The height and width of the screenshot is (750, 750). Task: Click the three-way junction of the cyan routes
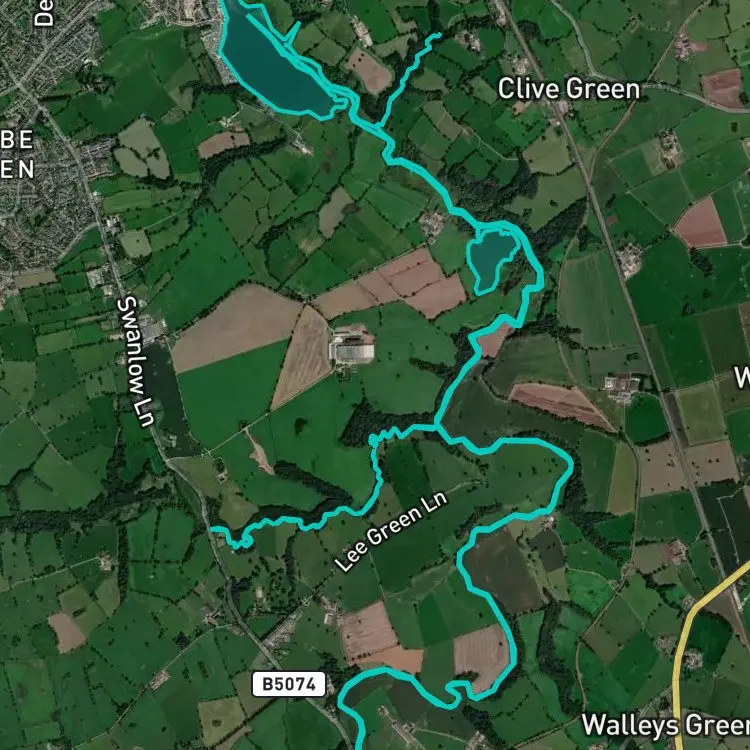(436, 426)
